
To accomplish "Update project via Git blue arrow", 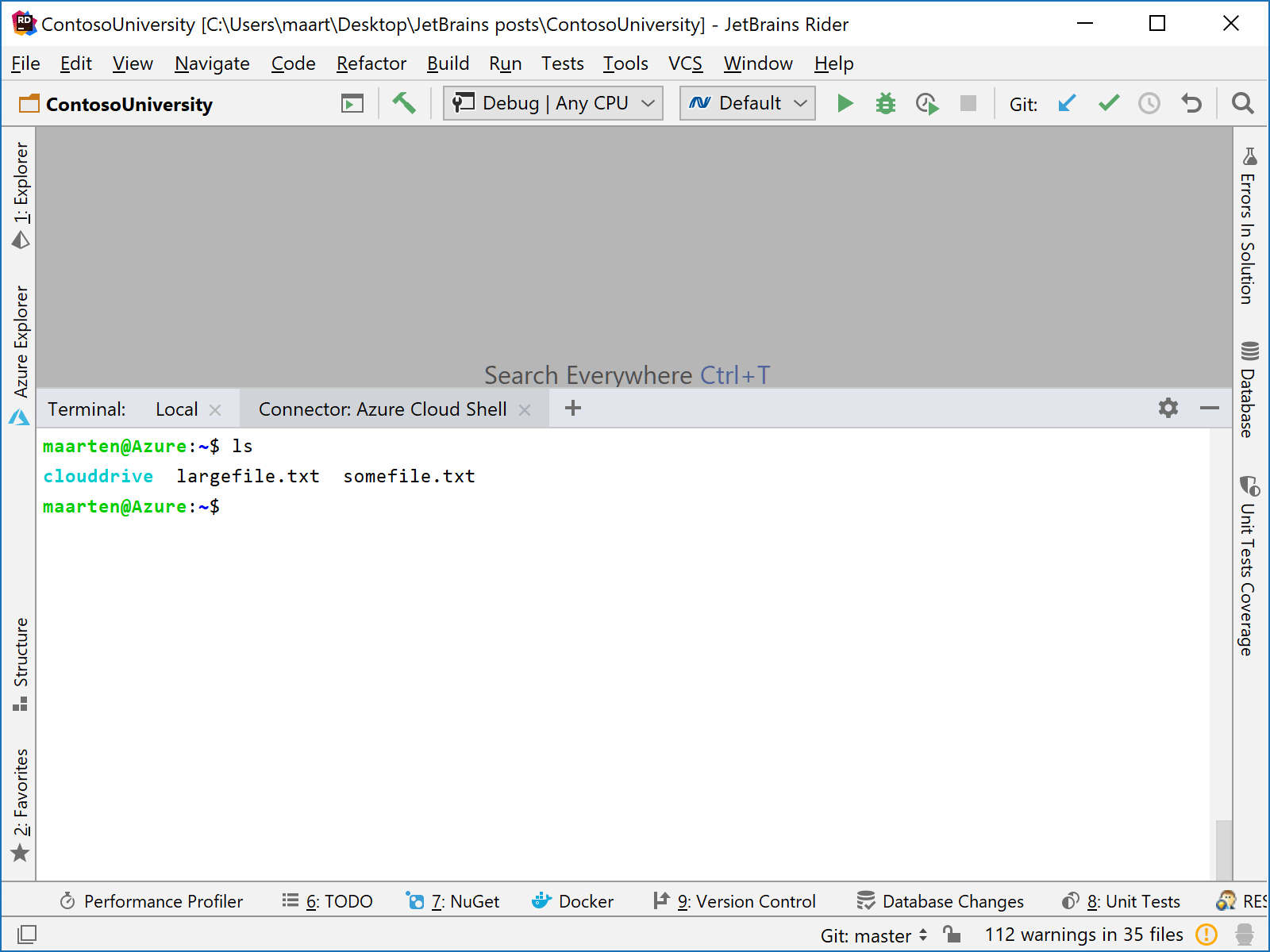I will [x=1067, y=103].
